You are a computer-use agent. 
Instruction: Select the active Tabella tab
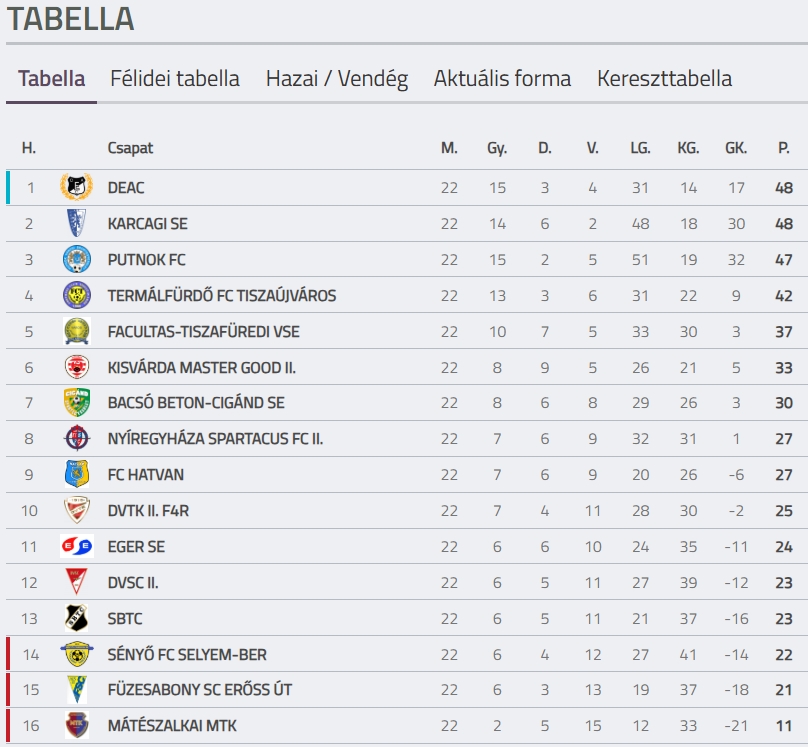(52, 78)
